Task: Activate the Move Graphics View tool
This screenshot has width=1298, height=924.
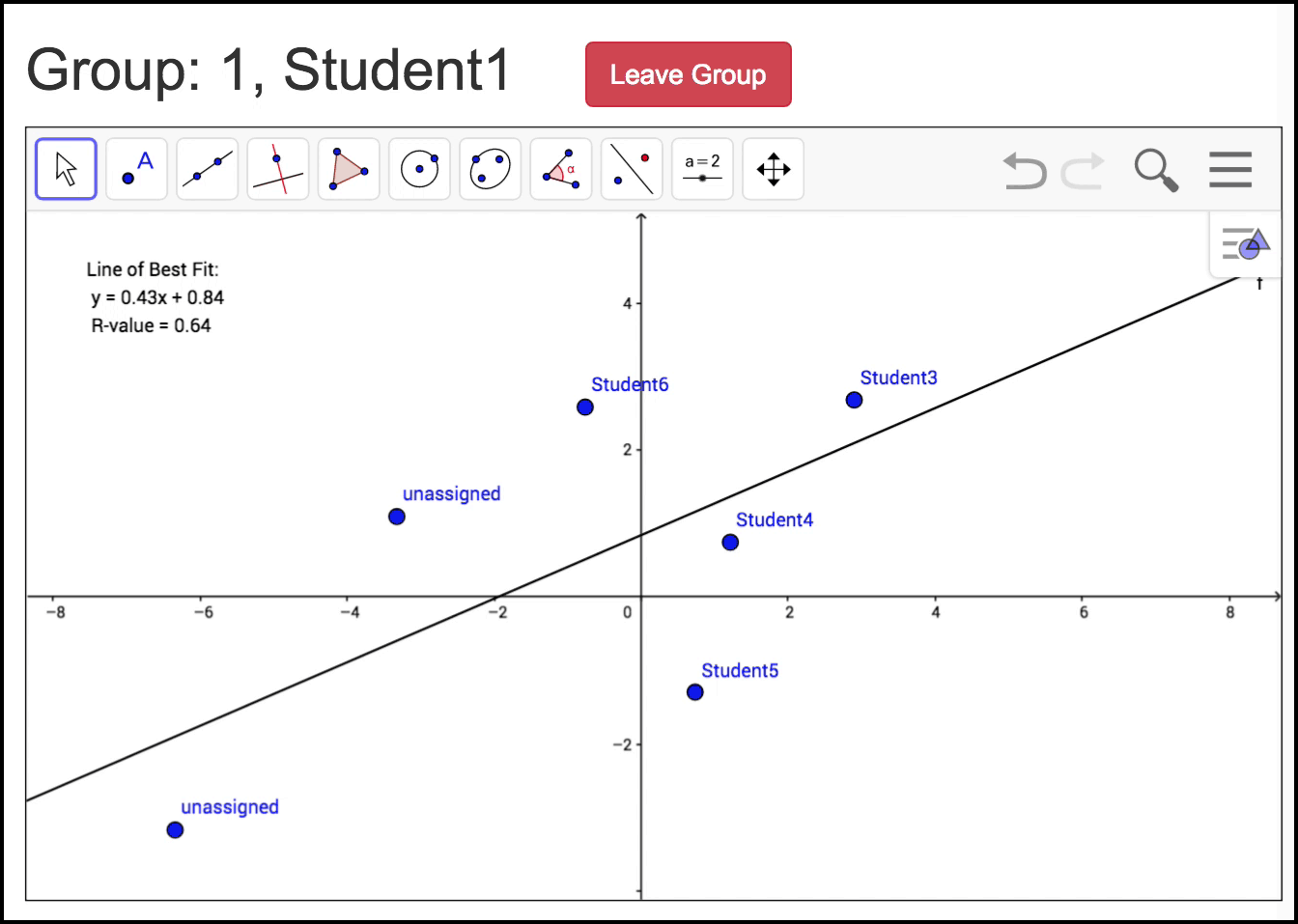Action: (773, 169)
